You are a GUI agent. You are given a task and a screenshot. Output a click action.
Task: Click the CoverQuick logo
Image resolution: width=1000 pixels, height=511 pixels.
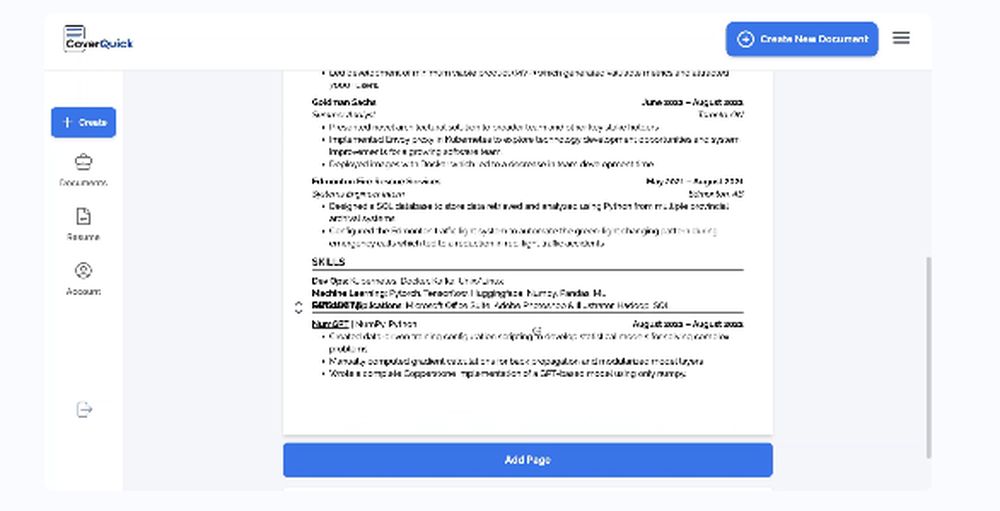97,39
